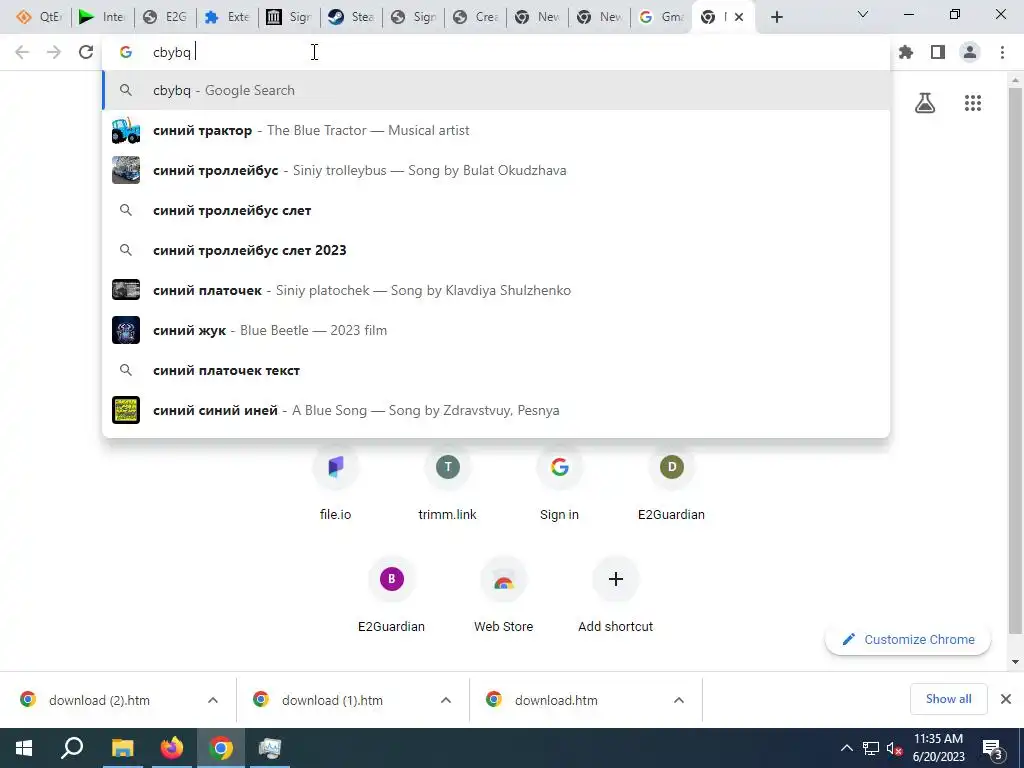Go back with the back arrow
This screenshot has width=1024, height=768.
[x=22, y=52]
